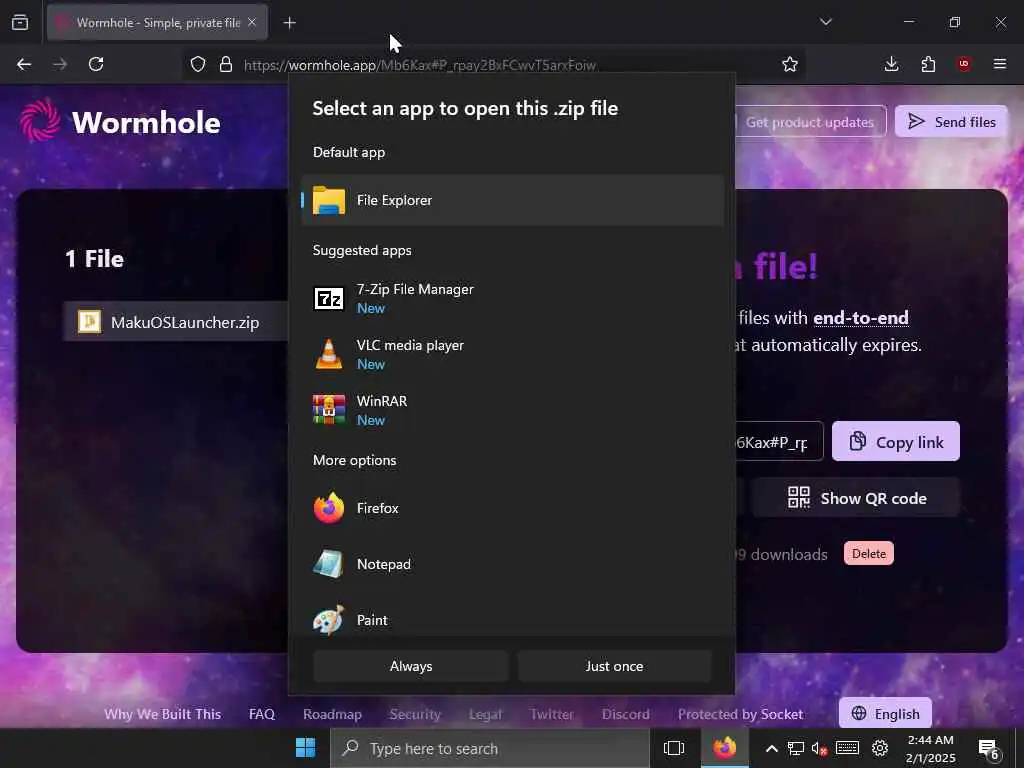Click the muted volume tray icon
1024x768 pixels.
[820, 748]
